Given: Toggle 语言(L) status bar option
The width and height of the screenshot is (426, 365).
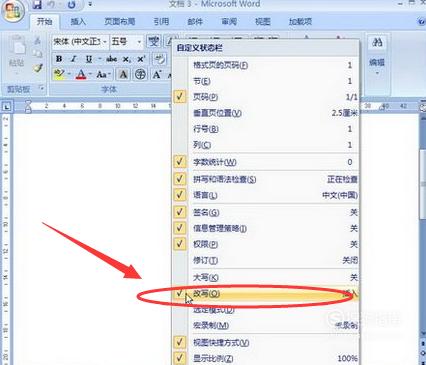Looking at the screenshot, I should point(266,195).
